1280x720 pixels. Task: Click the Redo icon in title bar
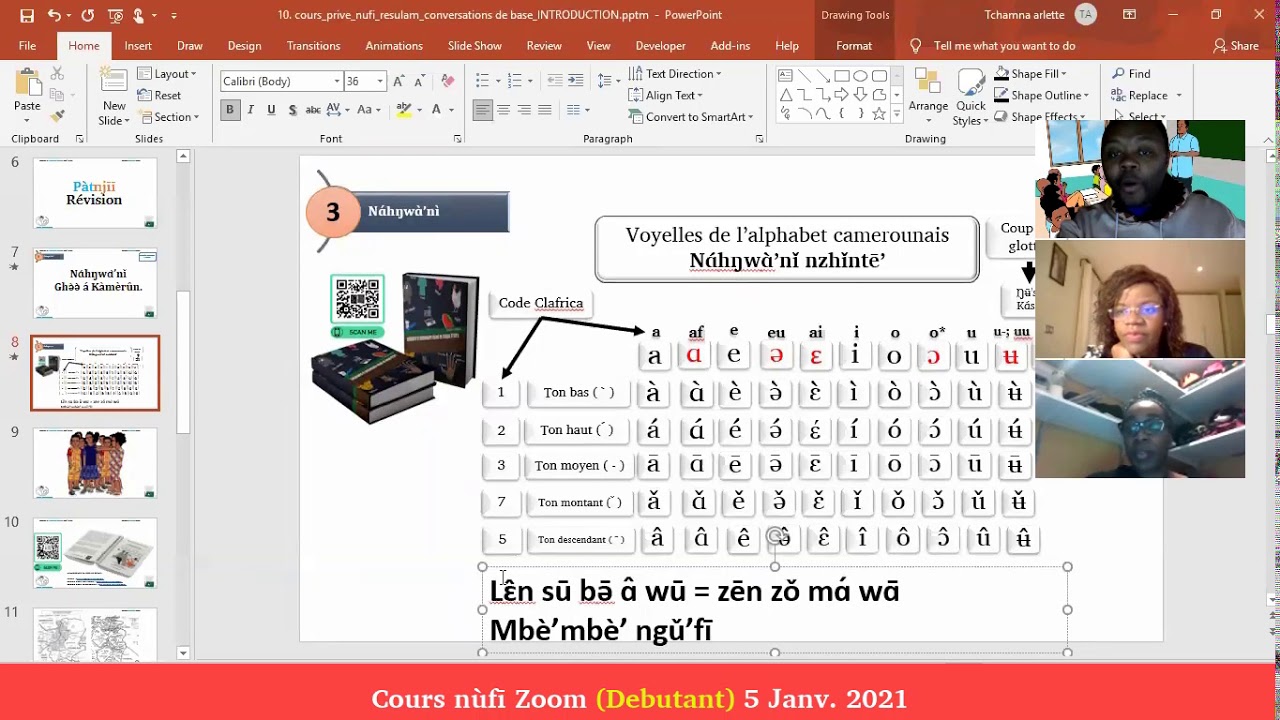click(x=87, y=15)
